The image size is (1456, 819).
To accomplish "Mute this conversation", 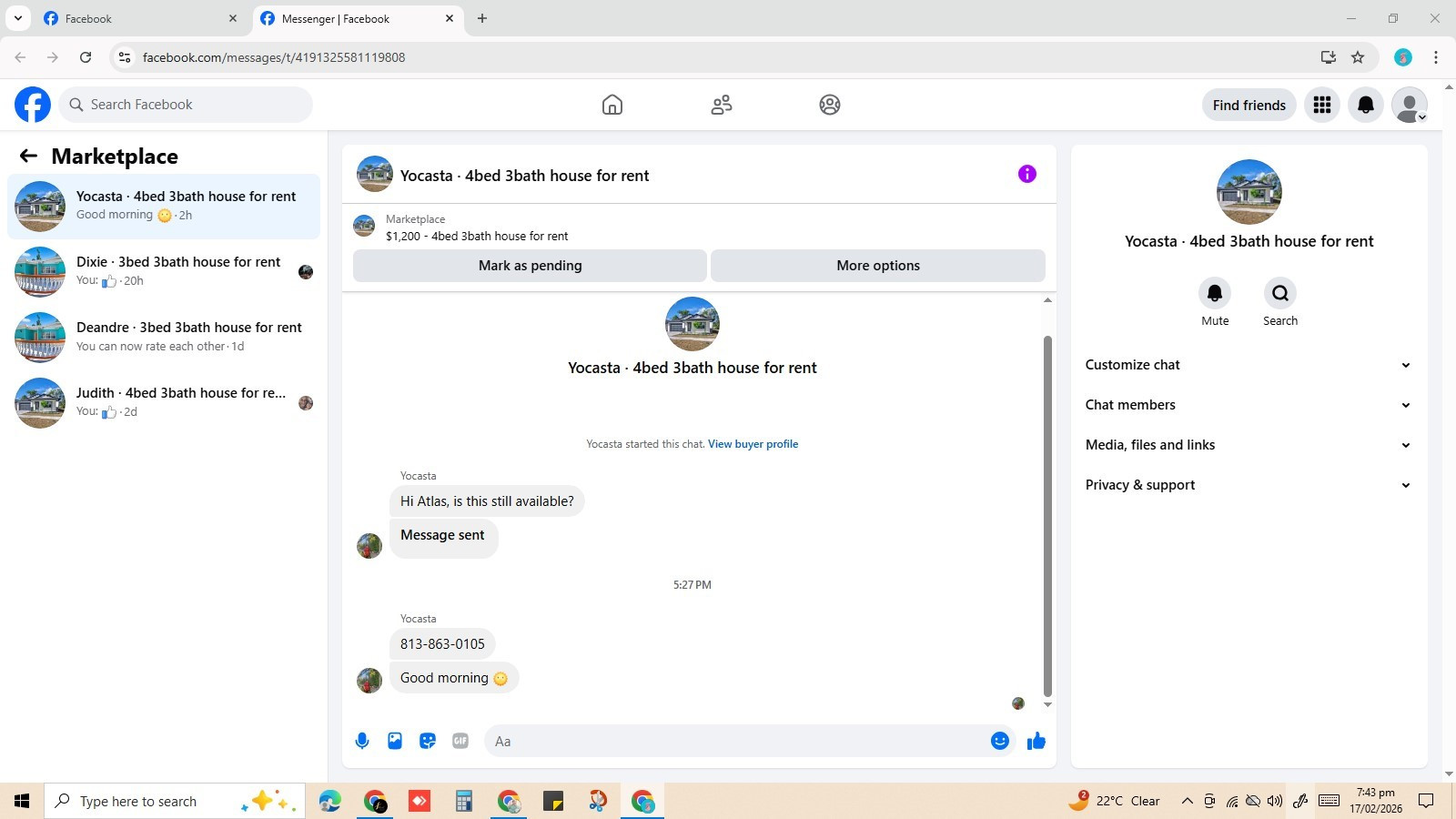I will pyautogui.click(x=1215, y=293).
